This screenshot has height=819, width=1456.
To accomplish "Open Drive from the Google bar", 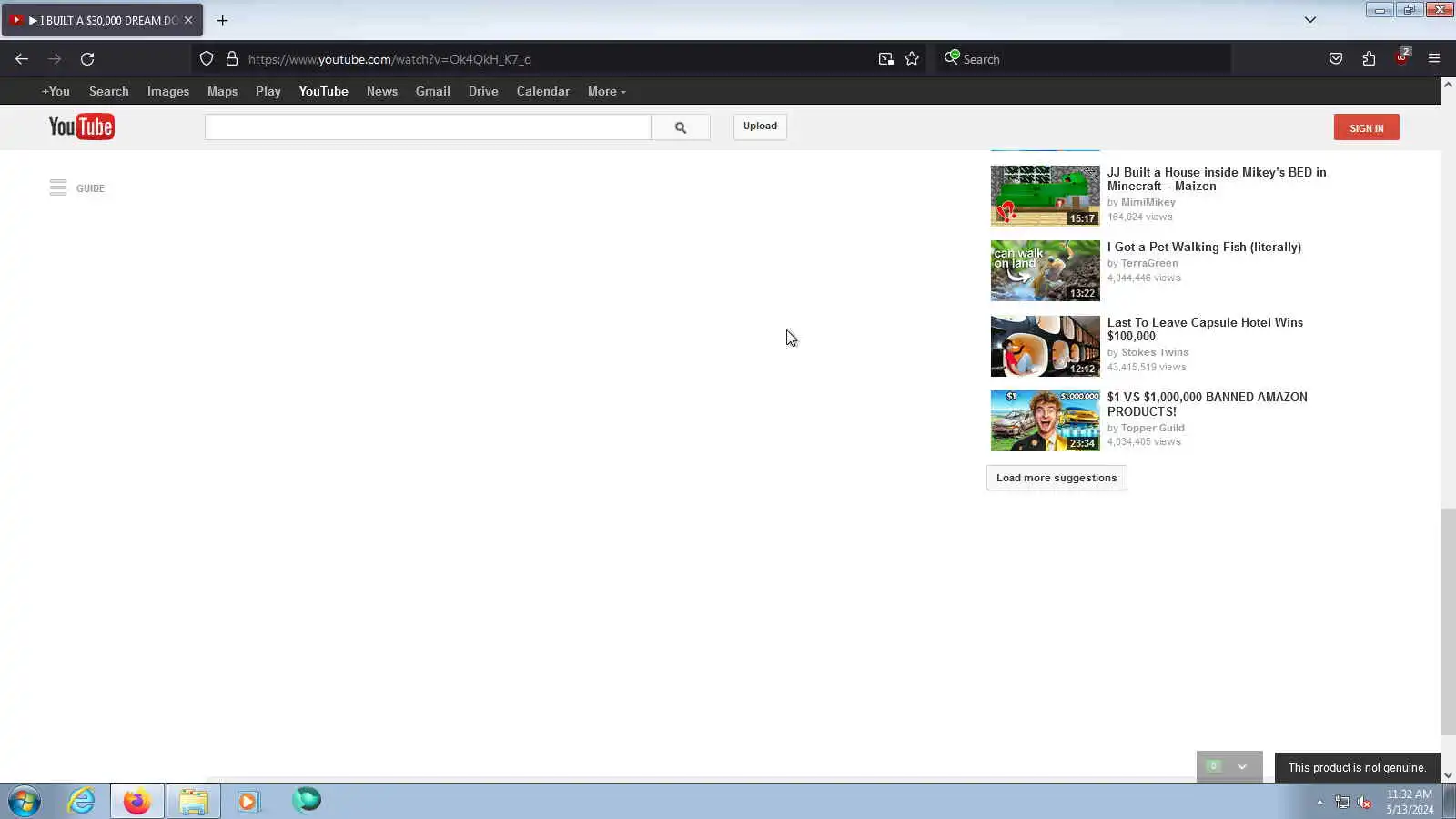I will tap(483, 91).
